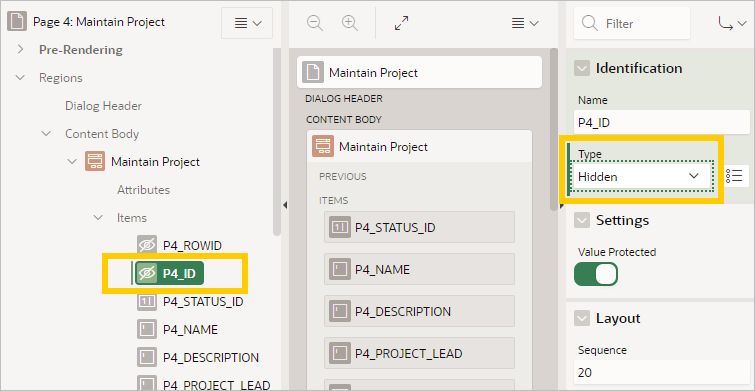Image resolution: width=755 pixels, height=391 pixels.
Task: Select Attributes under Maintain Project
Action: (x=143, y=190)
